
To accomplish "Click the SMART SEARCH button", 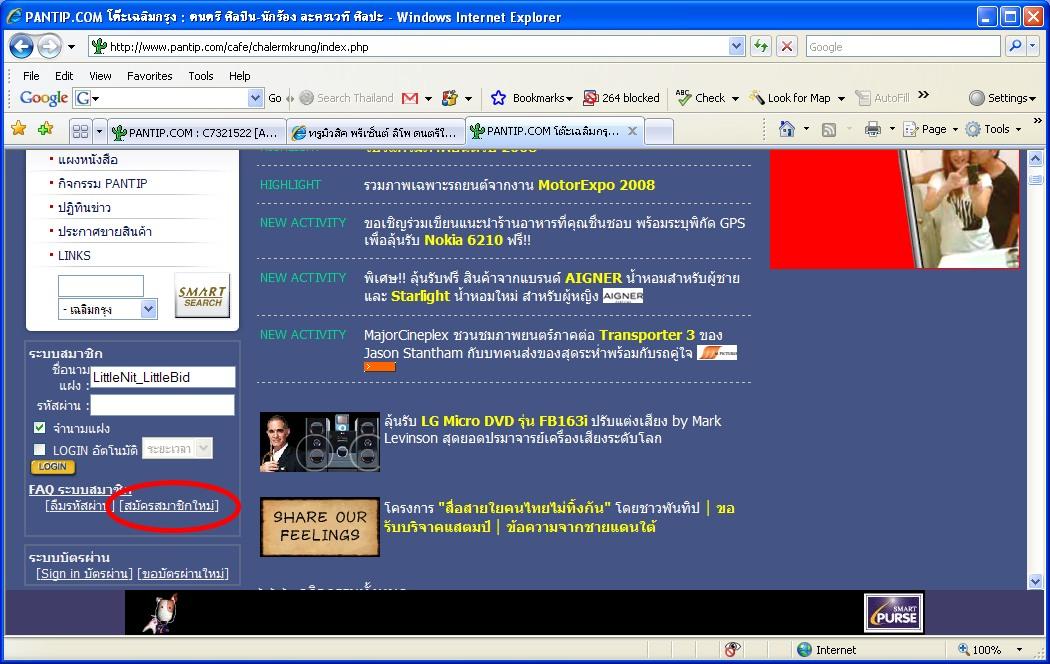I will 202,296.
